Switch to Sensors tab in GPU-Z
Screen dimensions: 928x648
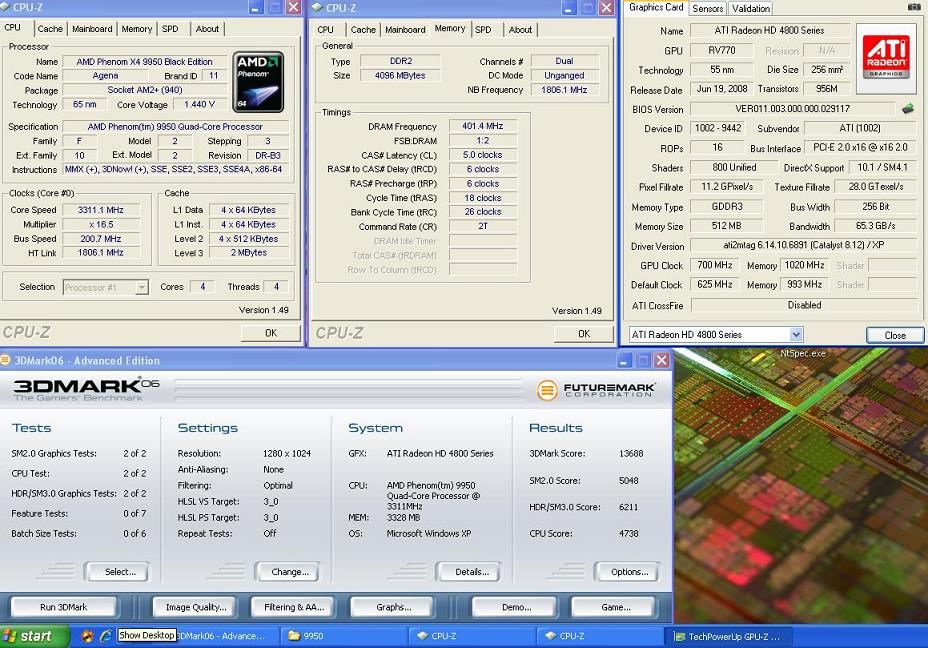point(708,8)
